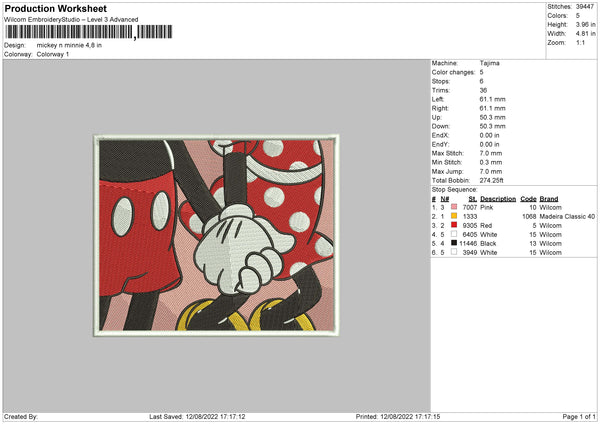Viewport: 600px width, 424px height.
Task: Click the machine name Tajima
Action: pyautogui.click(x=489, y=63)
